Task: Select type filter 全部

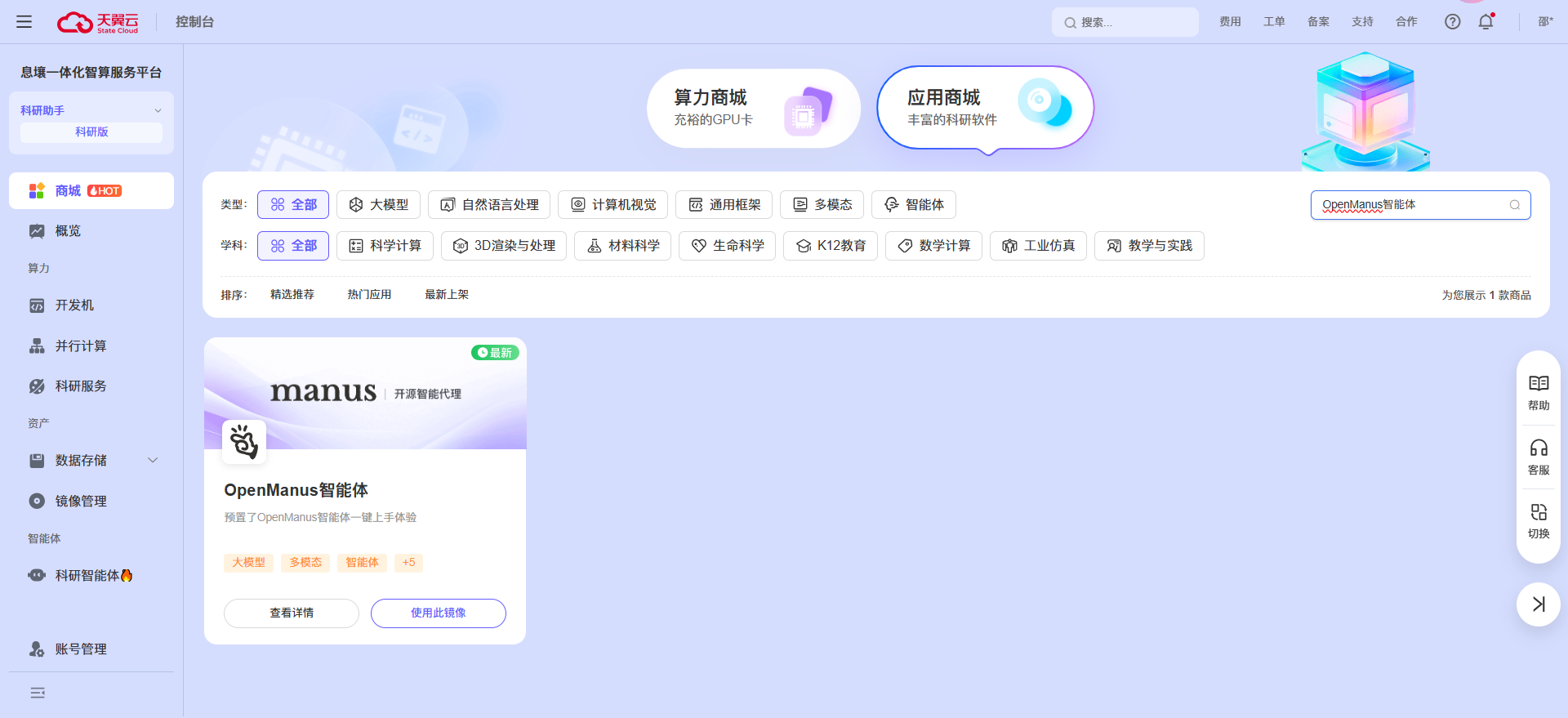Action: pyautogui.click(x=293, y=205)
